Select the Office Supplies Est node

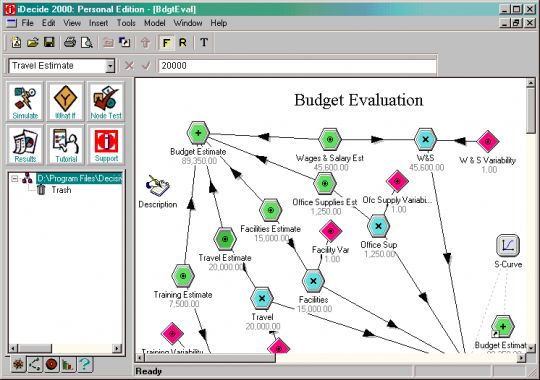coord(325,184)
